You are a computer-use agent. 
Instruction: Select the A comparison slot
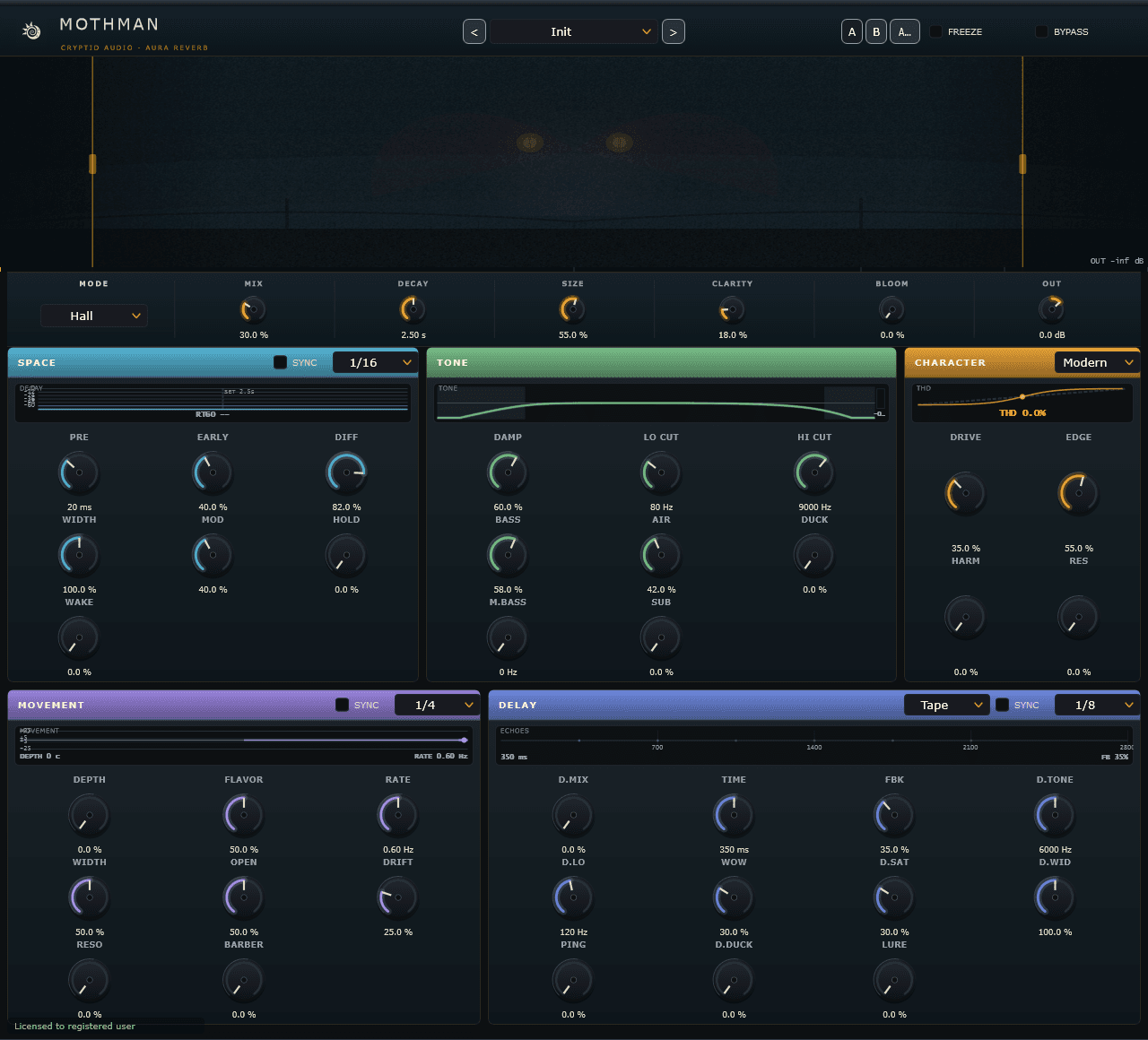click(x=852, y=32)
